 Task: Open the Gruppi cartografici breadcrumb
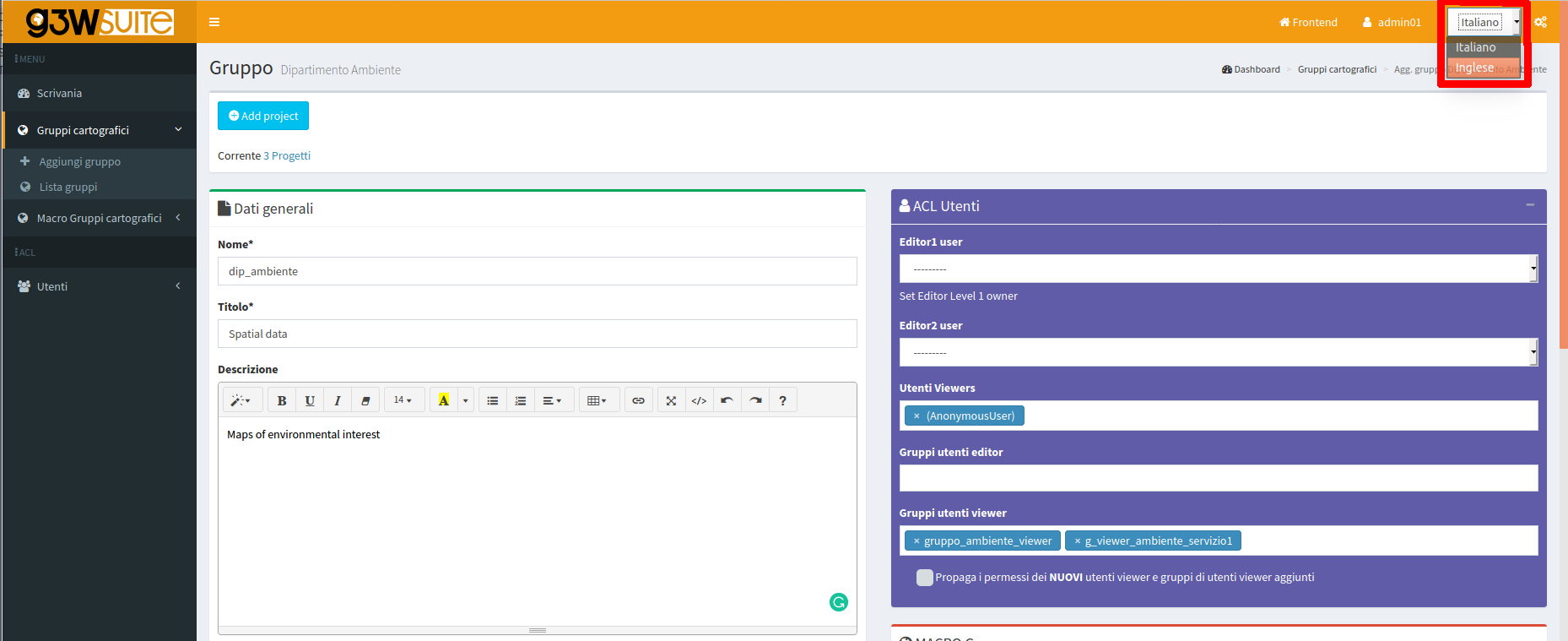1337,69
